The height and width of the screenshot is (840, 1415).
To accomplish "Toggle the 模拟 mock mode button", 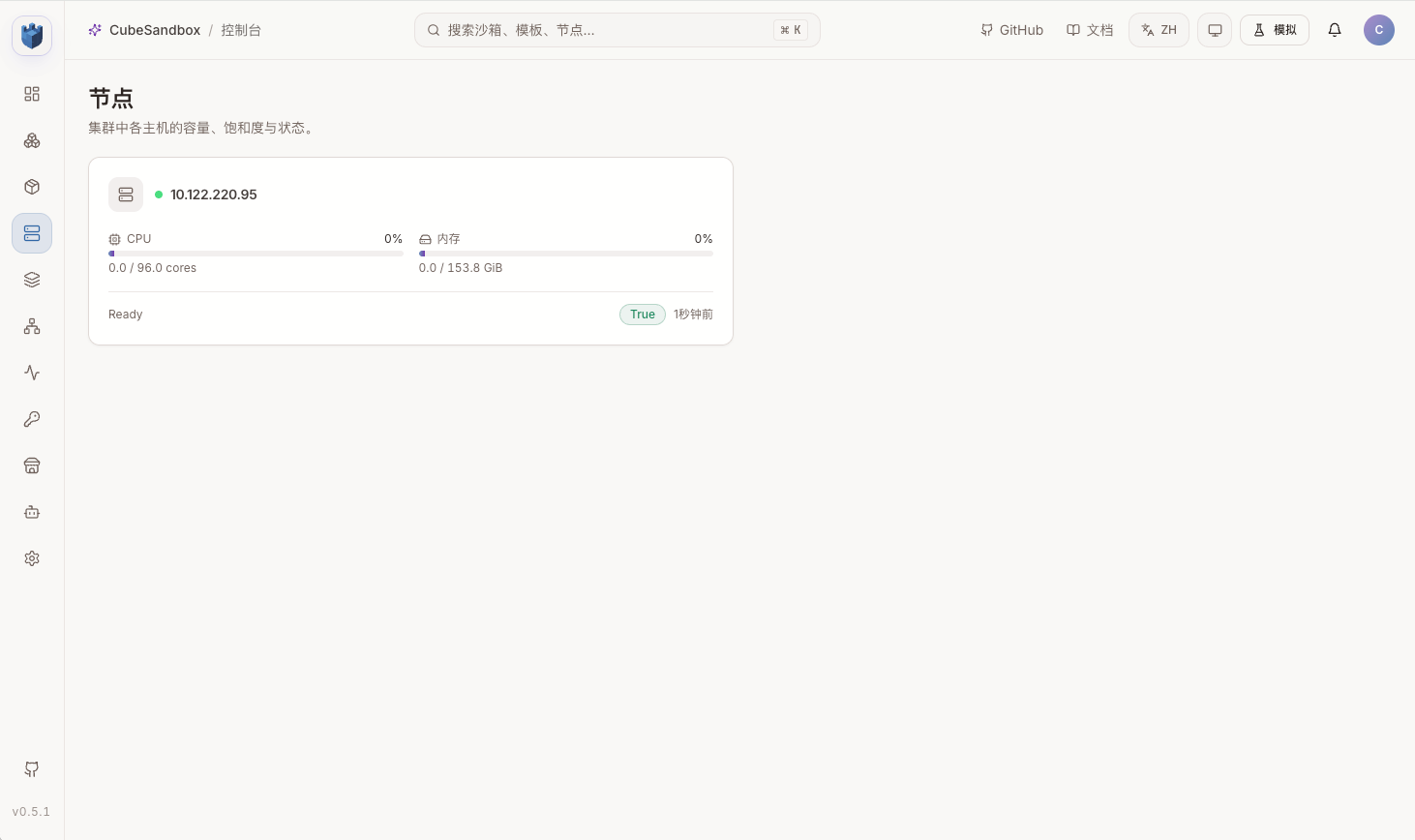I will click(x=1275, y=30).
